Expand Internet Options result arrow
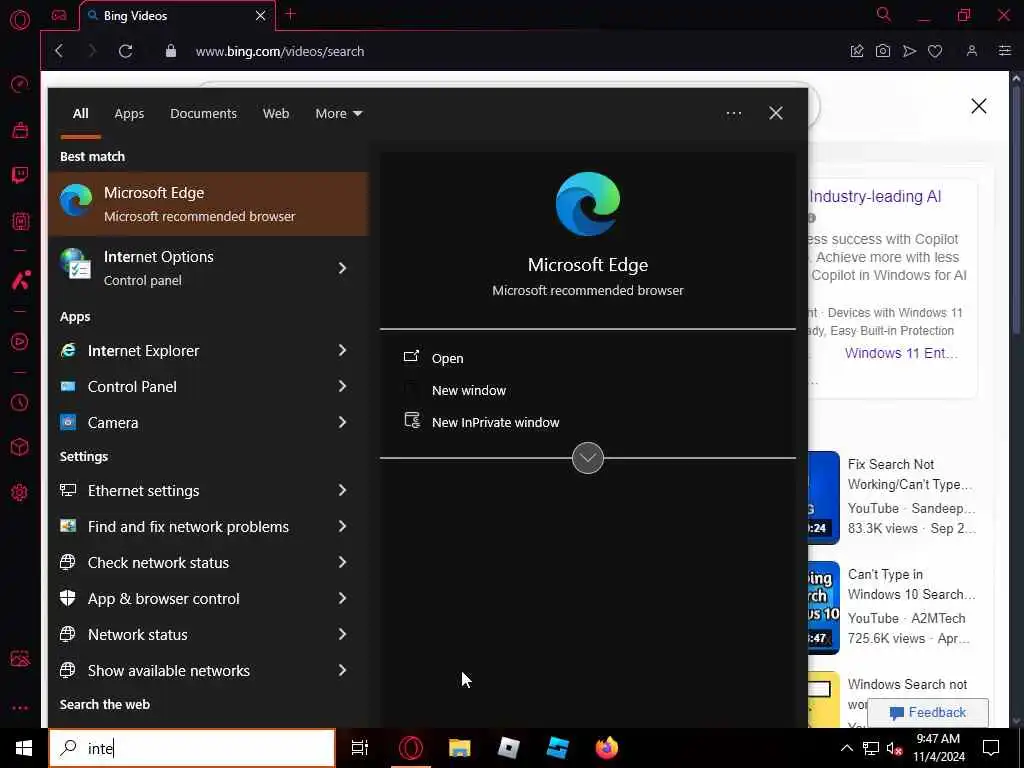This screenshot has height=768, width=1024. click(342, 268)
